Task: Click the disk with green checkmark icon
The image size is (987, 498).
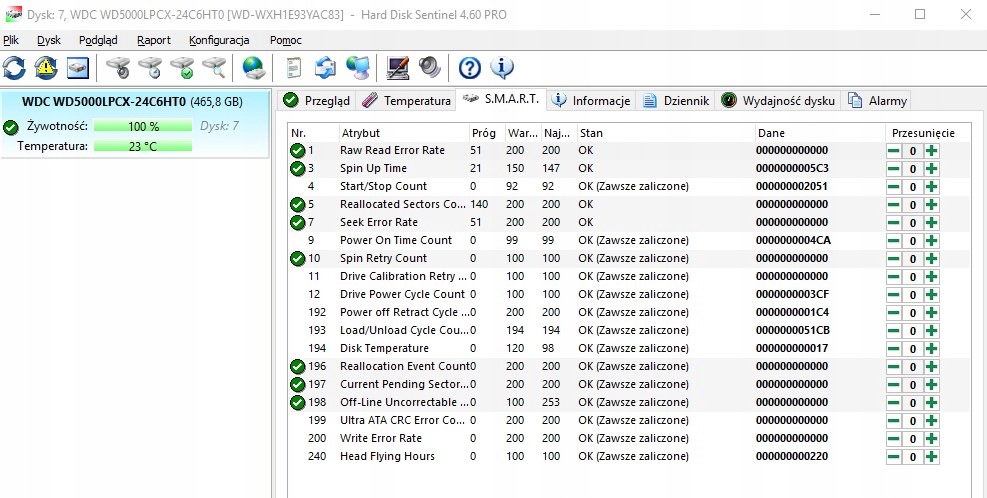Action: 182,67
